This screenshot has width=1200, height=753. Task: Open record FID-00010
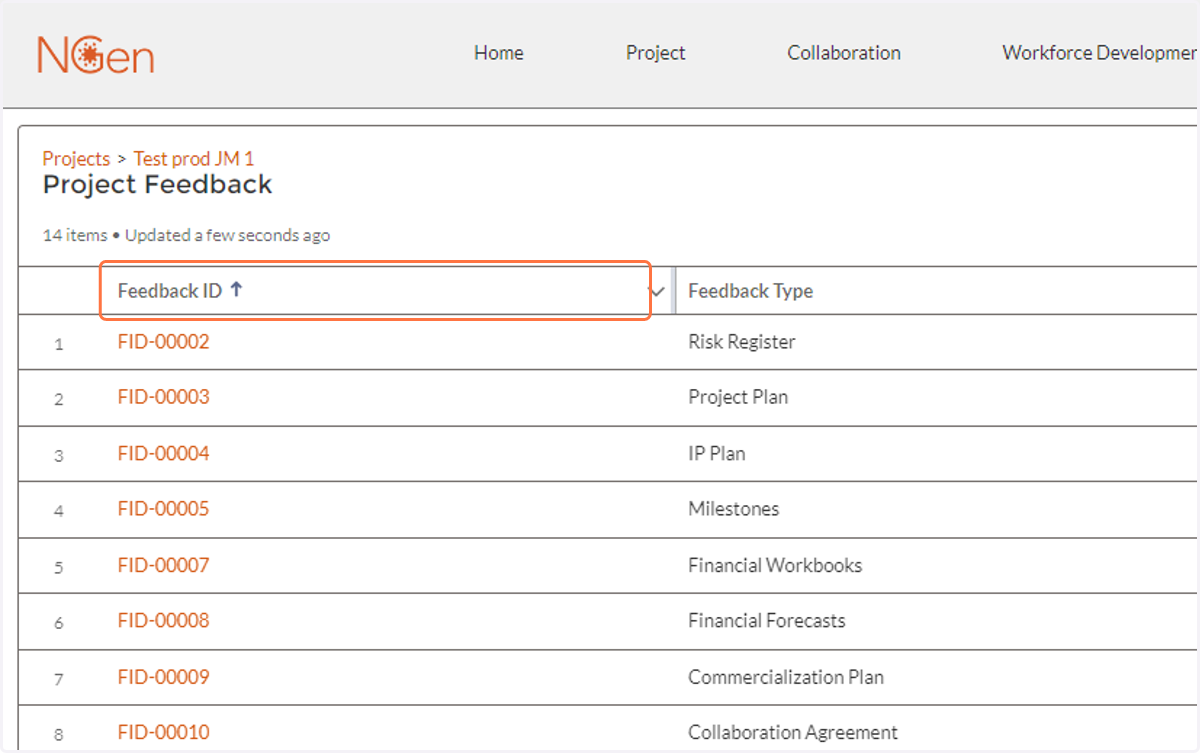pyautogui.click(x=163, y=732)
